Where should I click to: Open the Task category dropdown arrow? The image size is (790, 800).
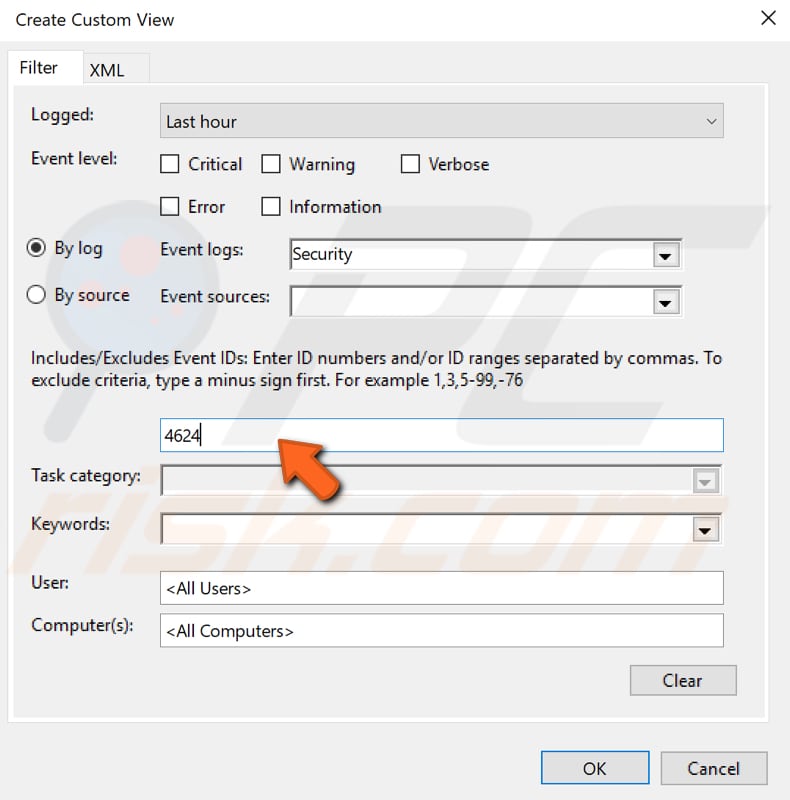(x=705, y=481)
